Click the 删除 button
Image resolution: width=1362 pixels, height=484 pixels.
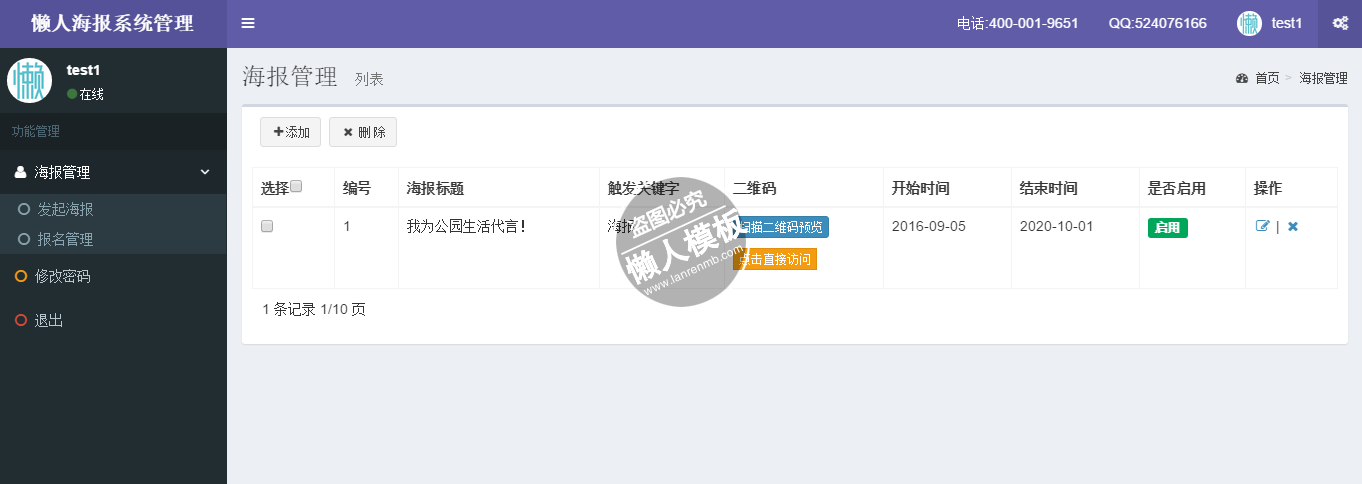pos(364,132)
